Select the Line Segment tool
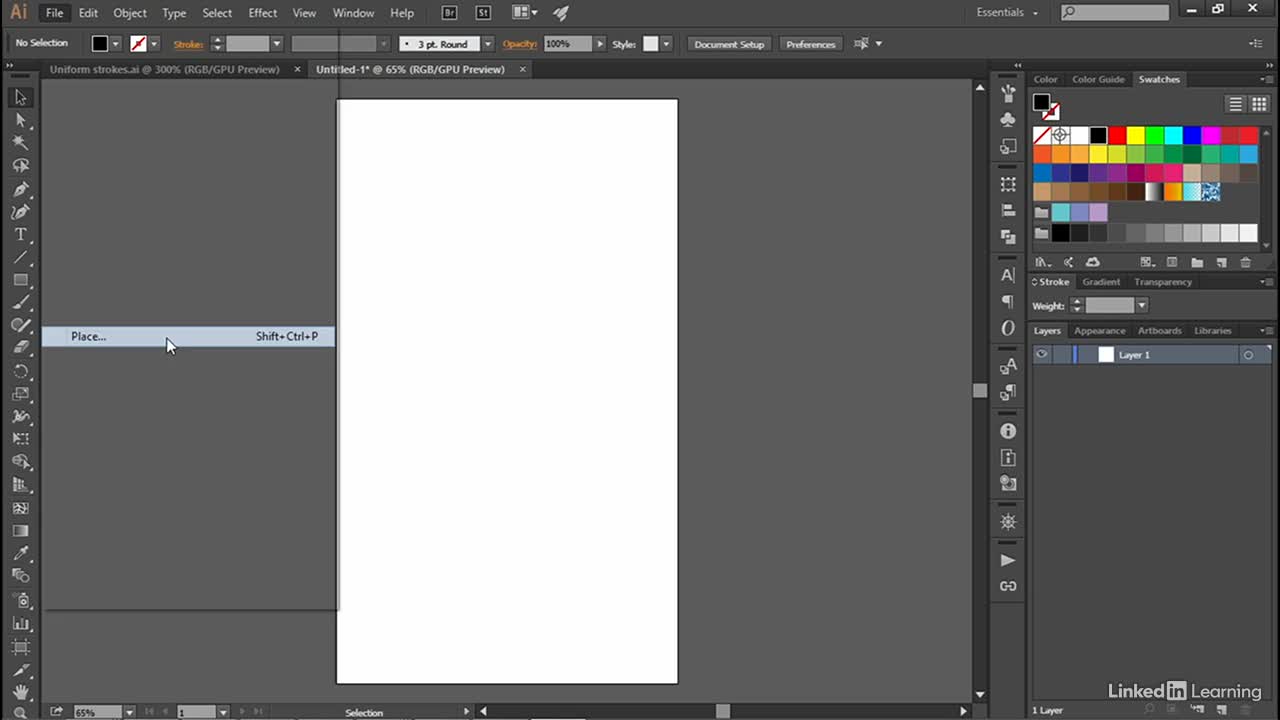Viewport: 1280px width, 720px height. pos(20,258)
